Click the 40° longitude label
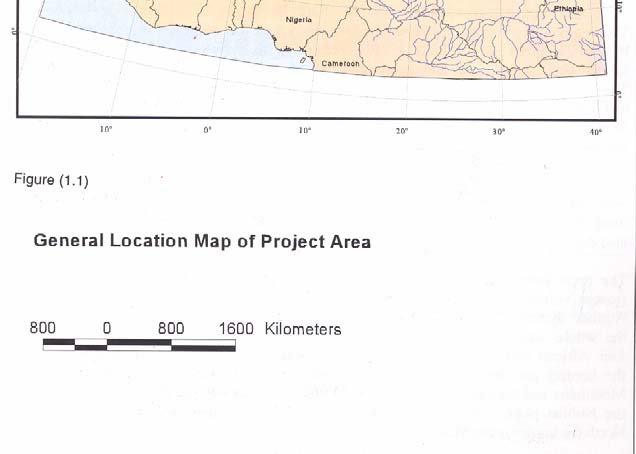The width and height of the screenshot is (636, 454). pos(596,132)
